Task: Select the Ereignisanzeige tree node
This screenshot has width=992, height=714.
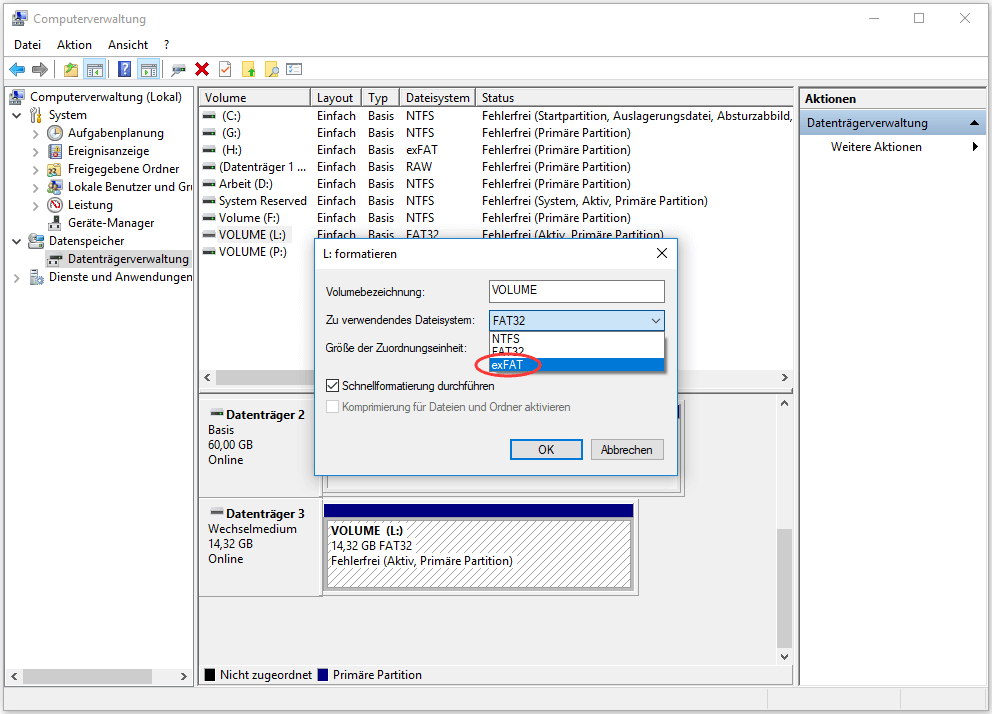Action: tap(108, 151)
